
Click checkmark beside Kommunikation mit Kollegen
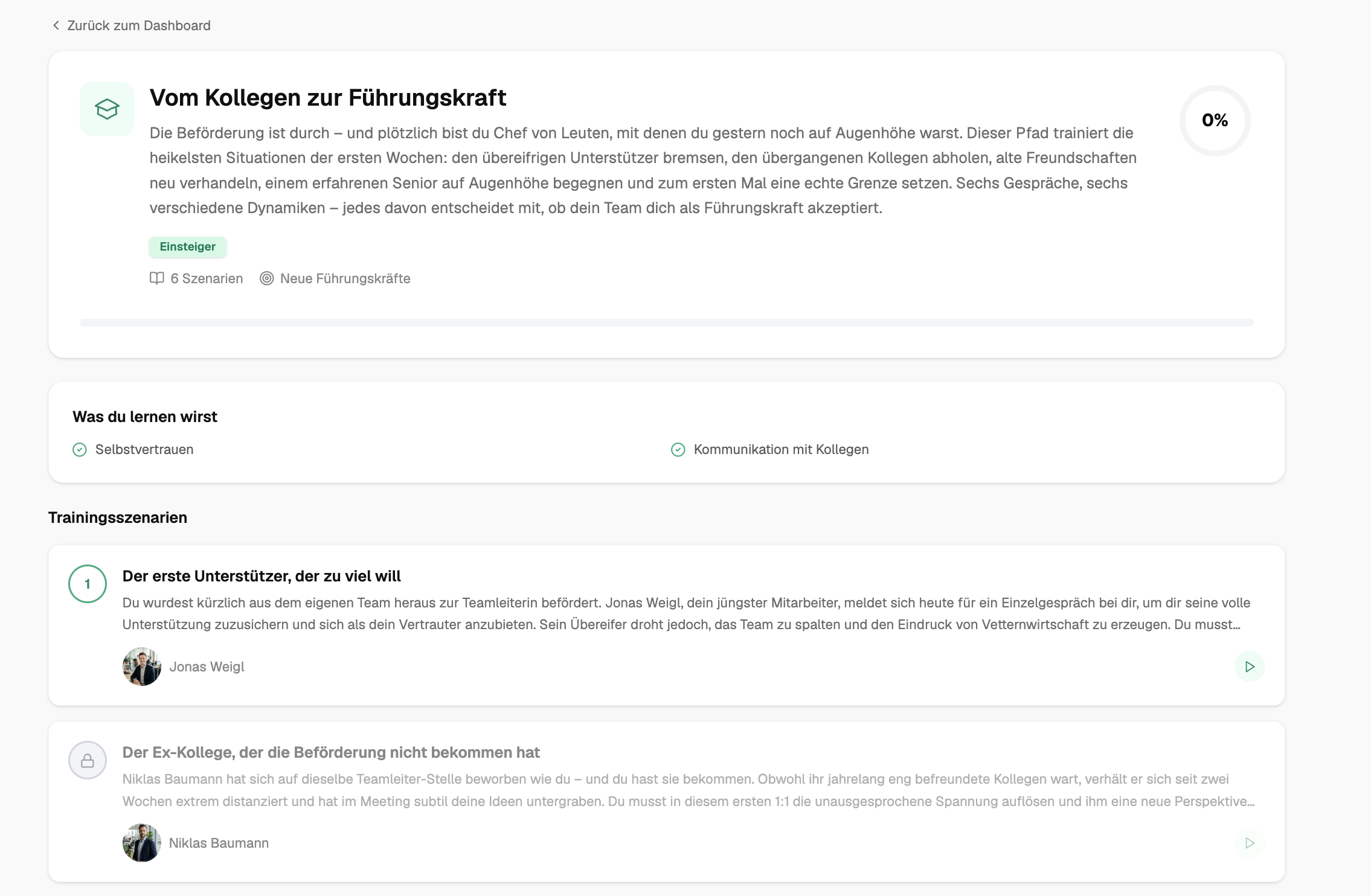pos(678,450)
